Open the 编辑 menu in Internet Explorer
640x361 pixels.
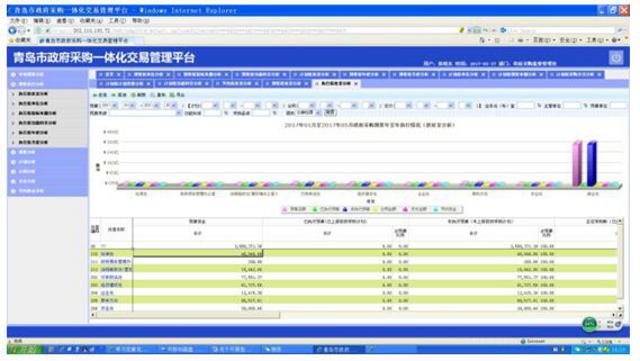(42, 20)
